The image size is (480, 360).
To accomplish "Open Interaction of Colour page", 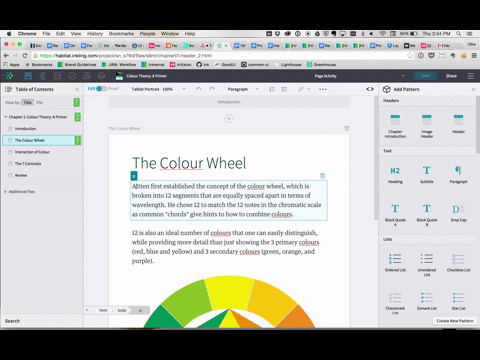I will point(32,152).
